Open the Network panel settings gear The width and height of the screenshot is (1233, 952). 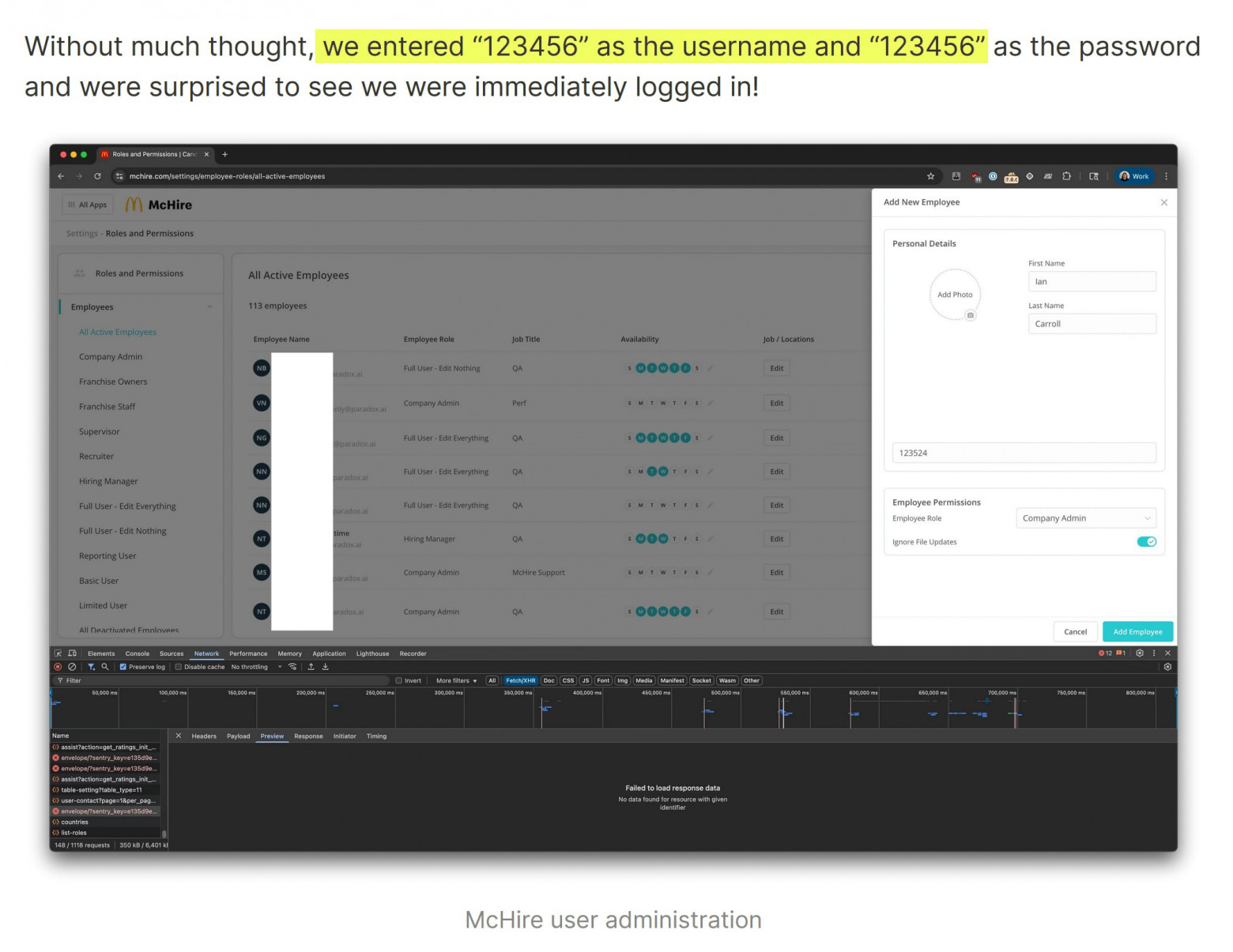[x=1167, y=667]
